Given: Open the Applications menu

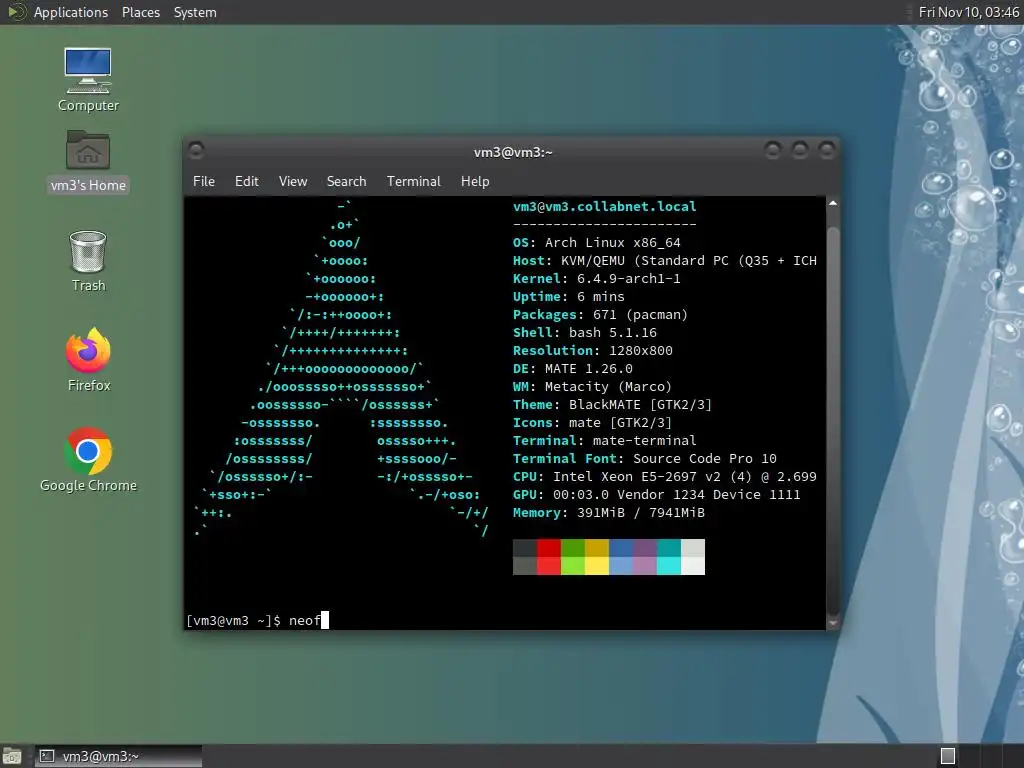Looking at the screenshot, I should (71, 12).
